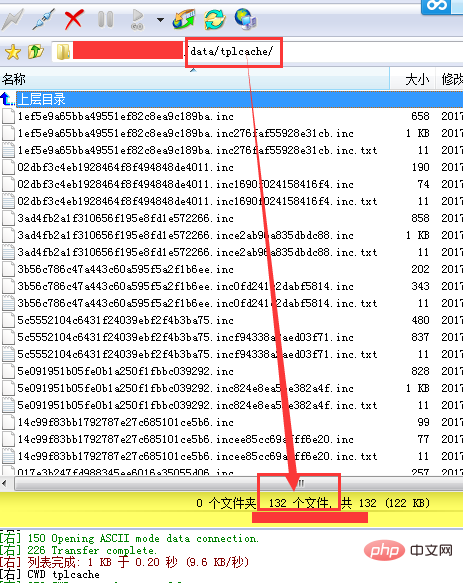463x583 pixels.
Task: Click the yellow star bookmarks icon
Action: click(13, 52)
